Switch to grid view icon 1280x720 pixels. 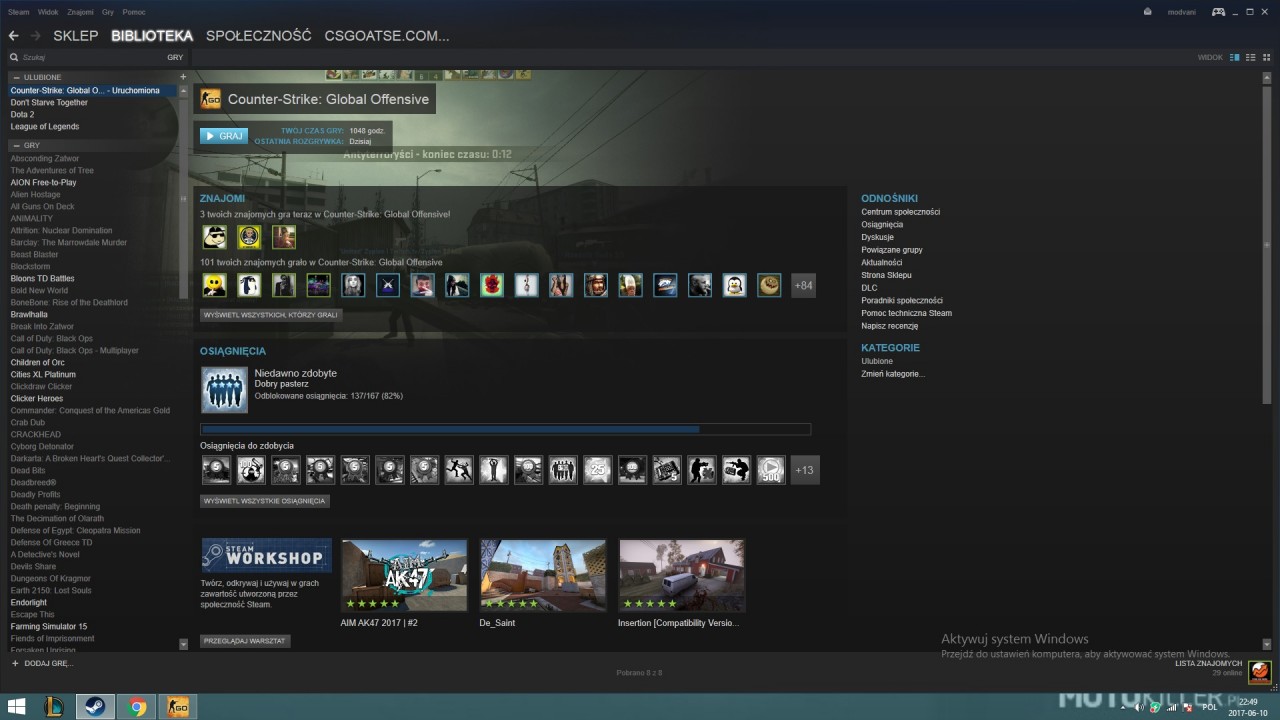point(1266,57)
